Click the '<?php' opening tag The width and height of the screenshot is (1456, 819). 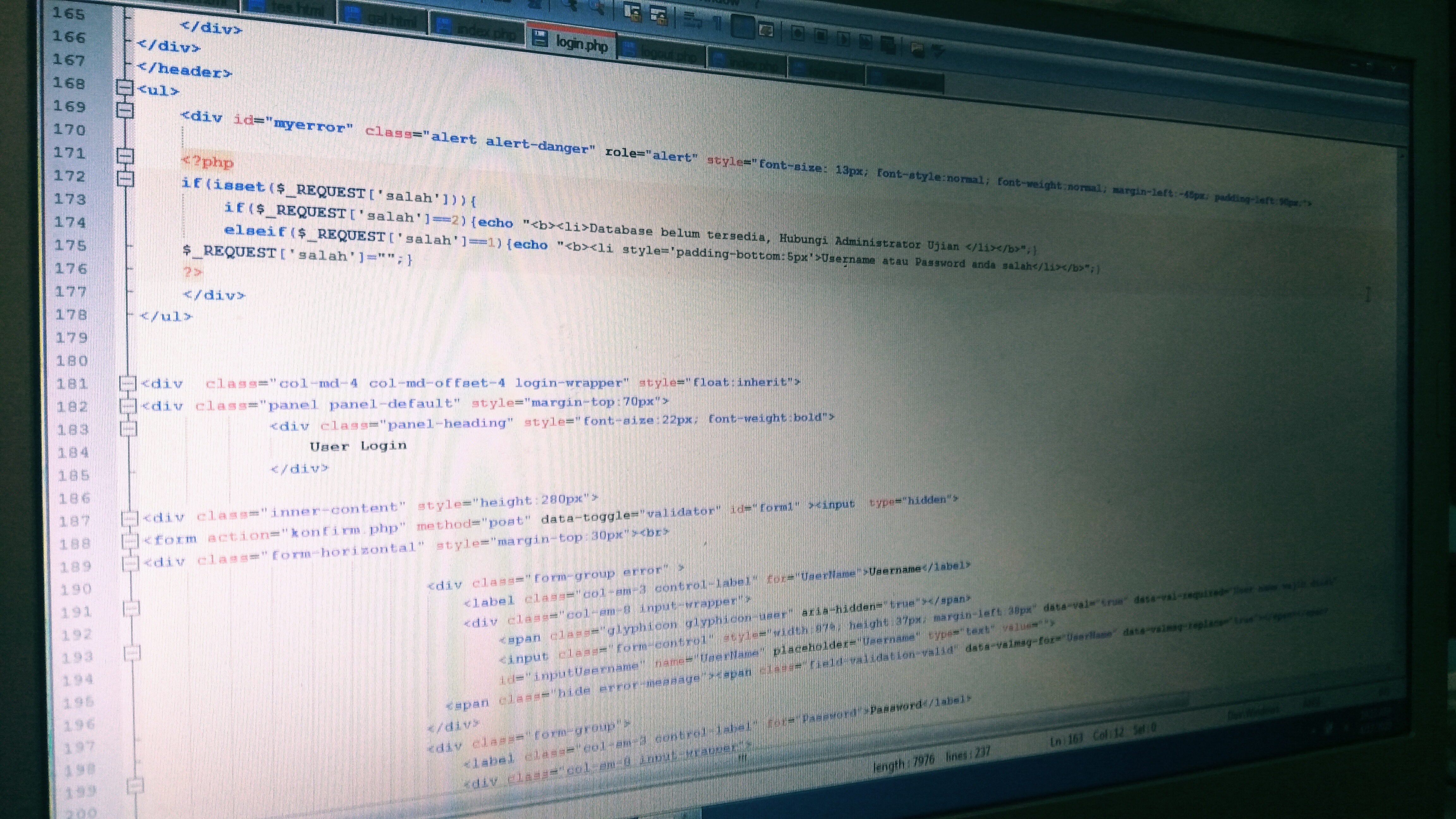pyautogui.click(x=207, y=162)
